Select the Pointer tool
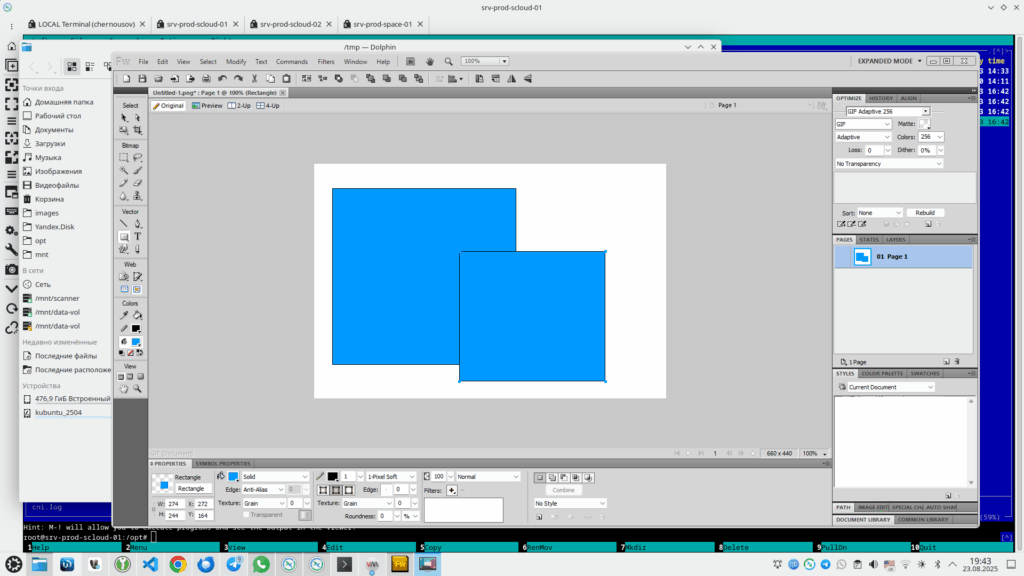 tap(124, 117)
